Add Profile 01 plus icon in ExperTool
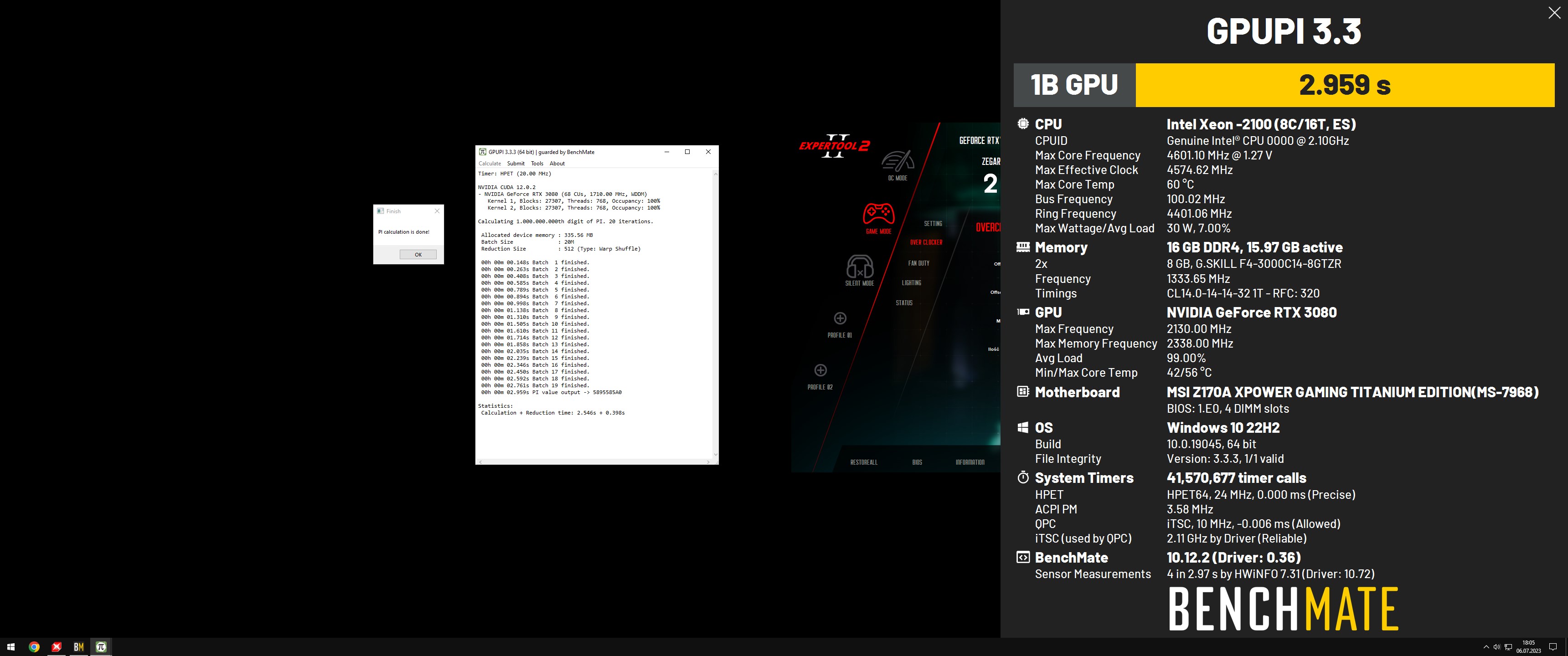The height and width of the screenshot is (656, 1568). [x=840, y=318]
